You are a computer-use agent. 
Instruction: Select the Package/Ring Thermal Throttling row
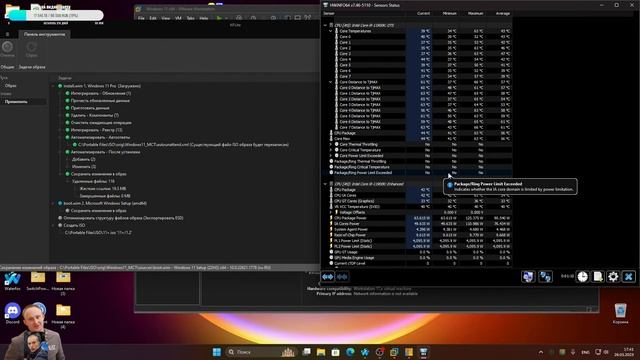[x=418, y=161]
